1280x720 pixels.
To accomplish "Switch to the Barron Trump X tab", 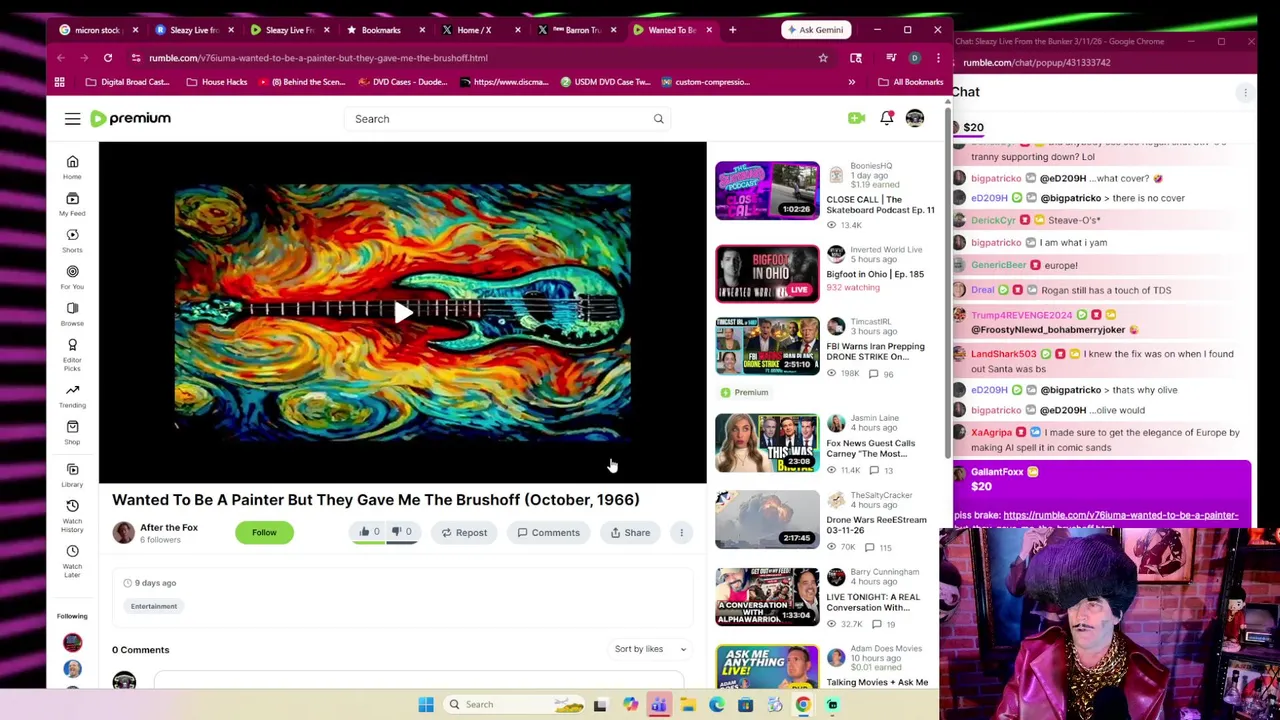I will pyautogui.click(x=577, y=30).
